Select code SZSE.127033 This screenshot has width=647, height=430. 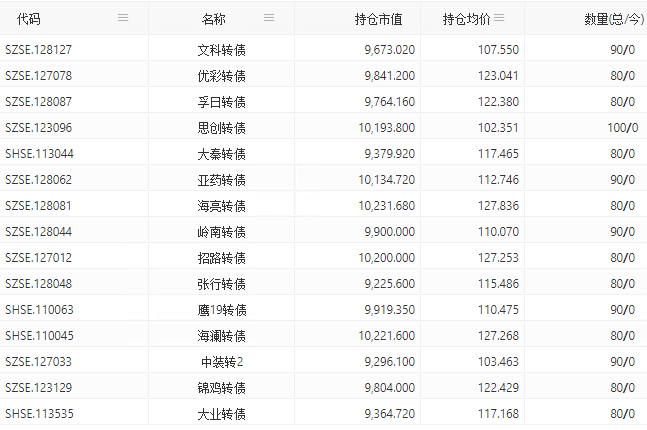tap(38, 361)
